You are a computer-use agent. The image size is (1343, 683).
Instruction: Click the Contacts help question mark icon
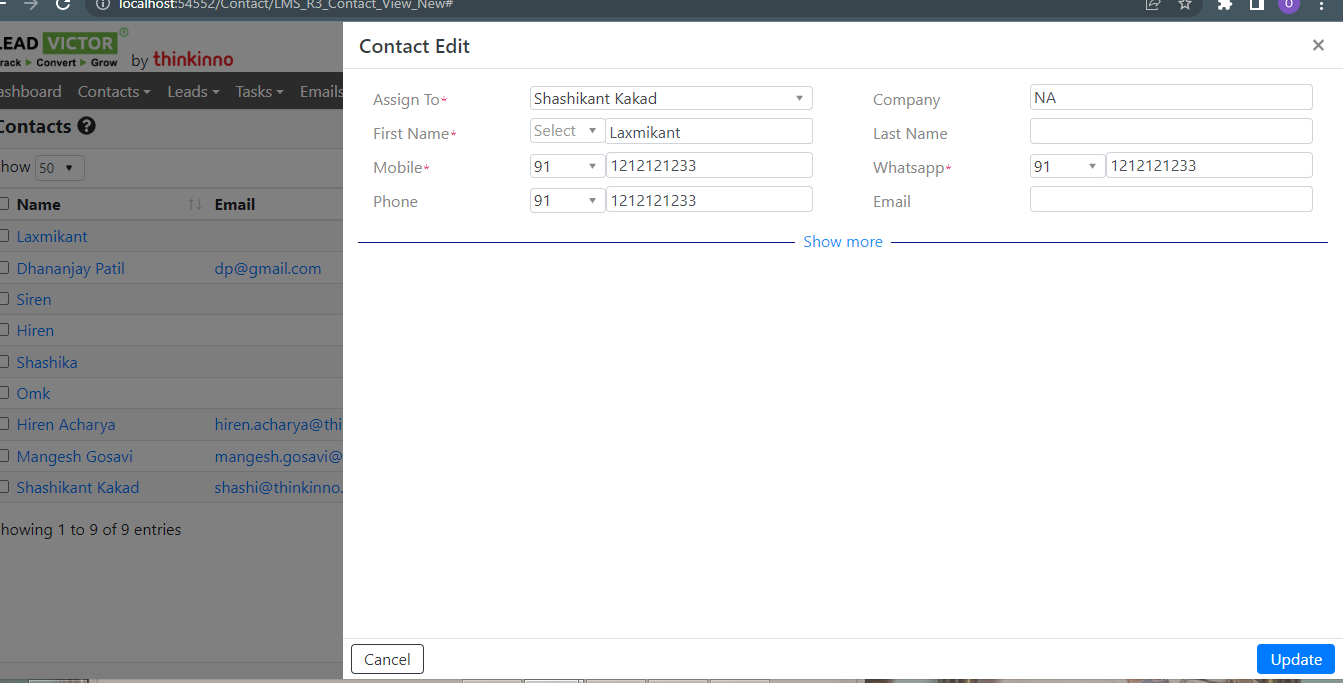point(87,126)
